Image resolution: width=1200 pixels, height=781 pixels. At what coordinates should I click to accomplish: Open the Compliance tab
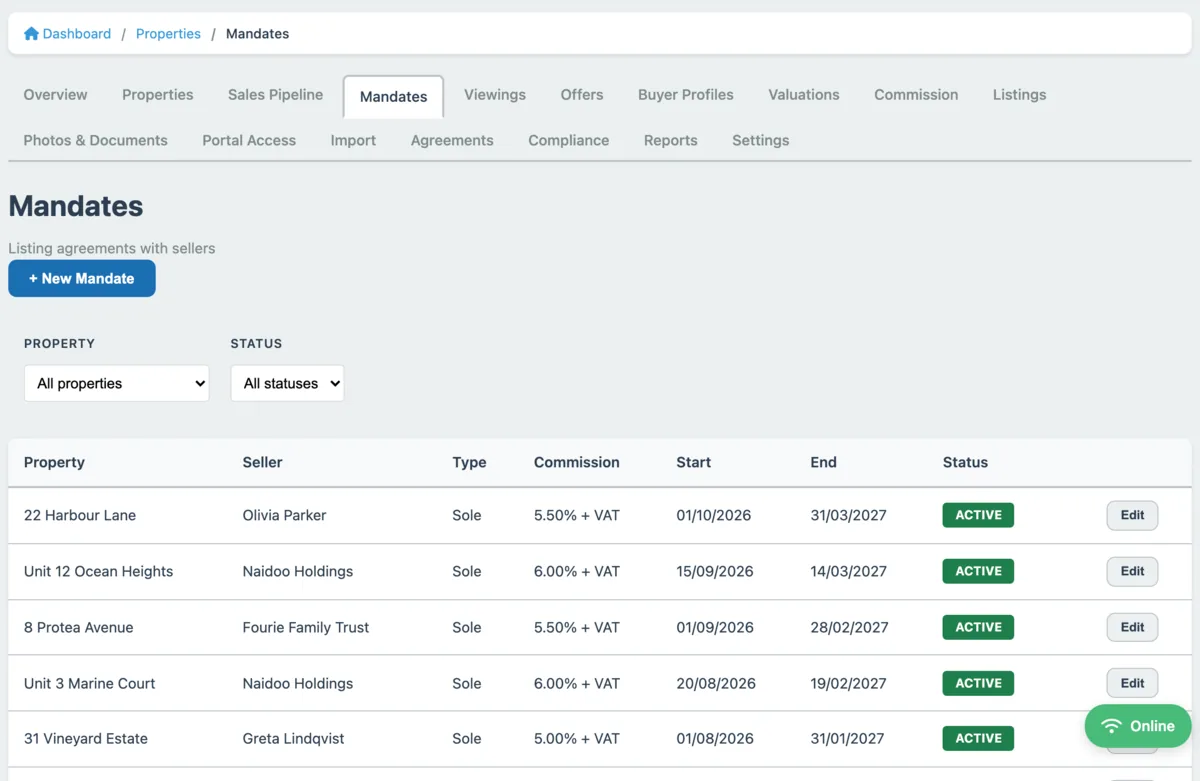coord(569,141)
